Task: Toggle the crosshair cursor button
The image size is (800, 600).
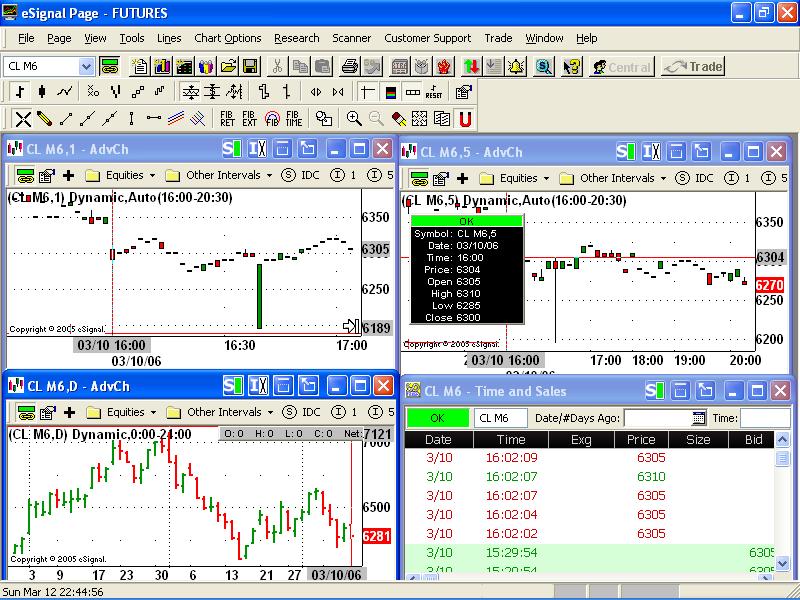Action: point(367,92)
